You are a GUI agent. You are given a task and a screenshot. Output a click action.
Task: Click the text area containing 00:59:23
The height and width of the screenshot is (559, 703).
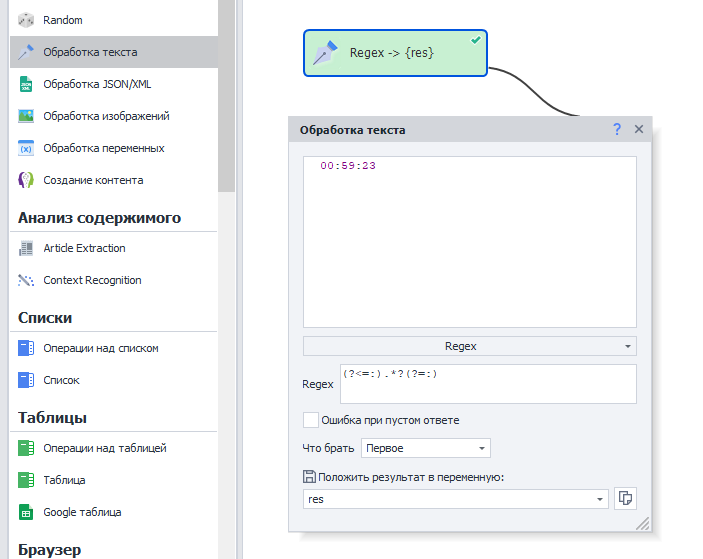[469, 242]
